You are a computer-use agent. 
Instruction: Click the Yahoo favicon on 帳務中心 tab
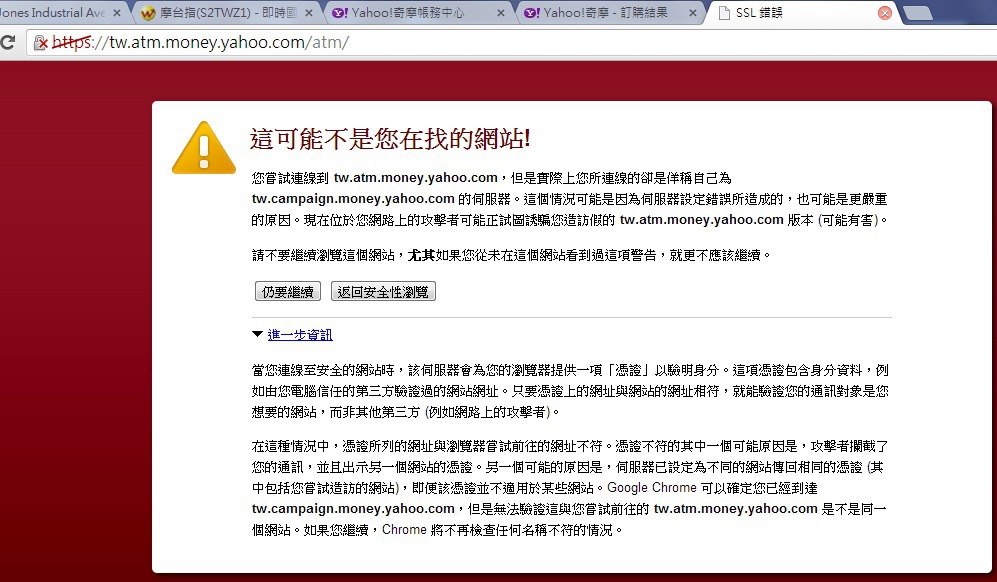coord(340,13)
